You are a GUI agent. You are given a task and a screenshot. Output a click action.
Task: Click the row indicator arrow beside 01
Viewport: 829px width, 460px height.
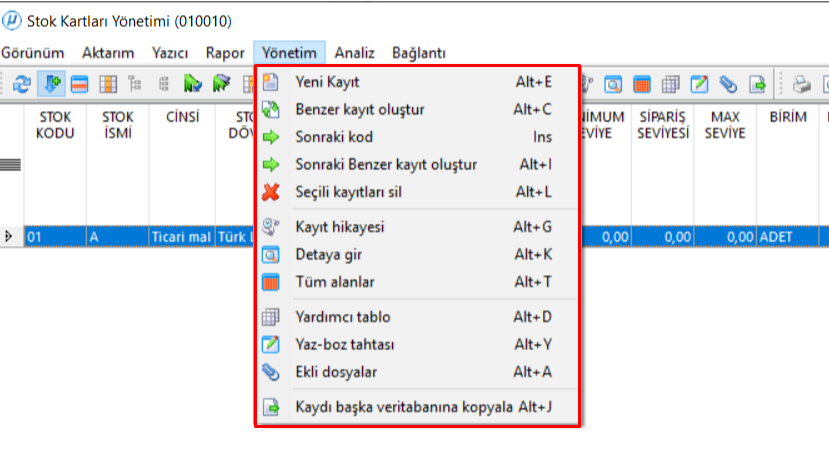[8, 236]
